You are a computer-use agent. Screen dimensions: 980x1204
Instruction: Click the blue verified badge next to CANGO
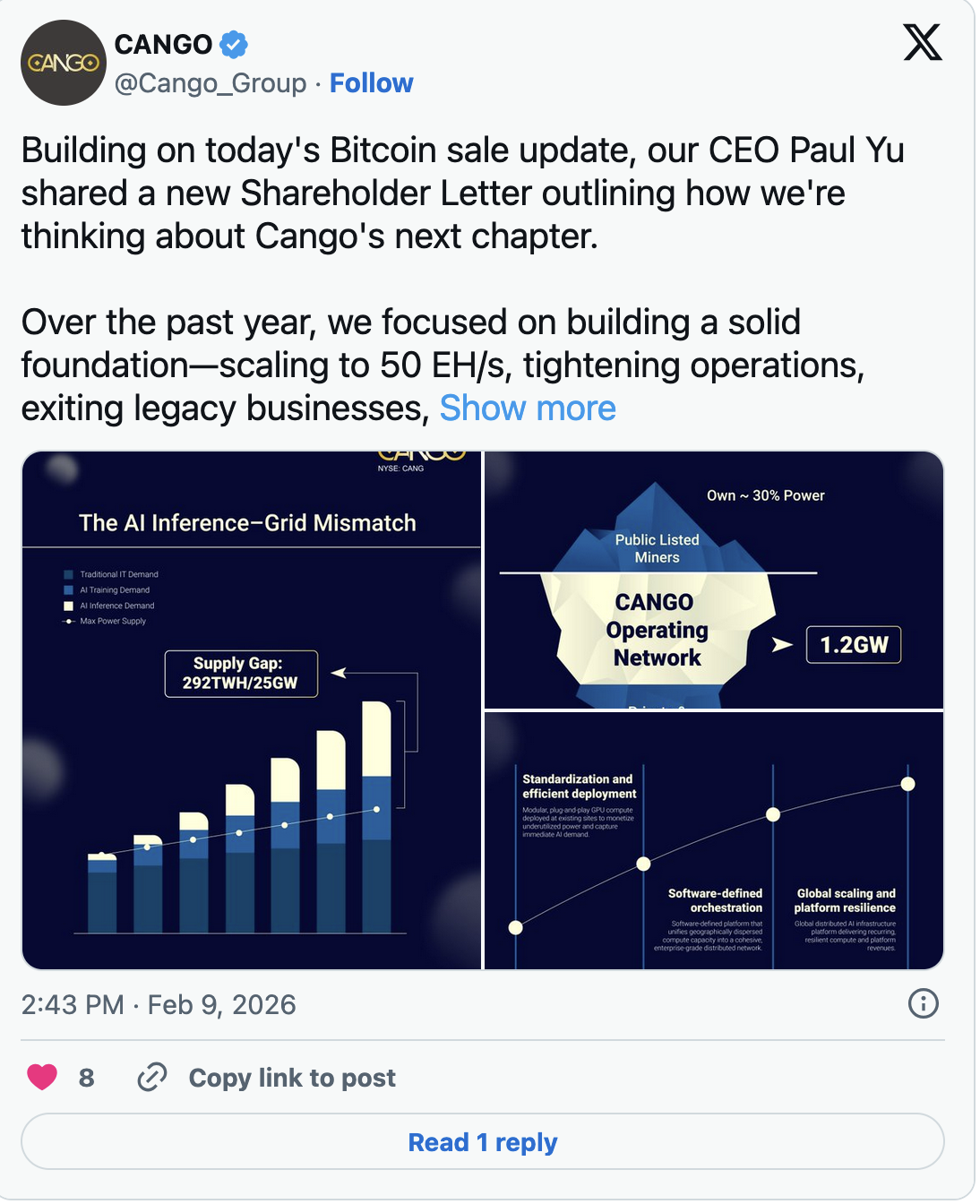click(233, 43)
